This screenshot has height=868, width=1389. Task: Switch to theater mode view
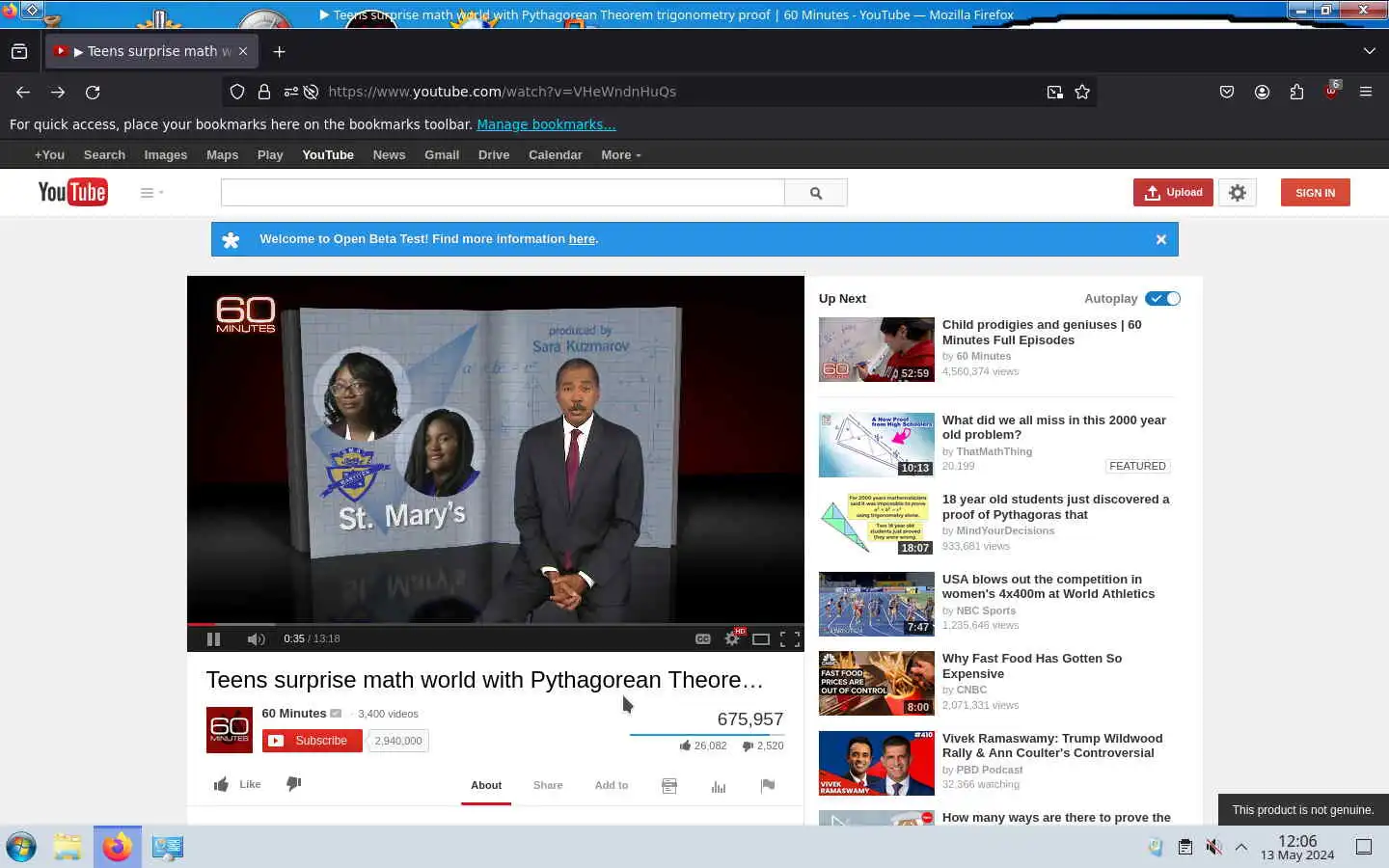pyautogui.click(x=761, y=638)
